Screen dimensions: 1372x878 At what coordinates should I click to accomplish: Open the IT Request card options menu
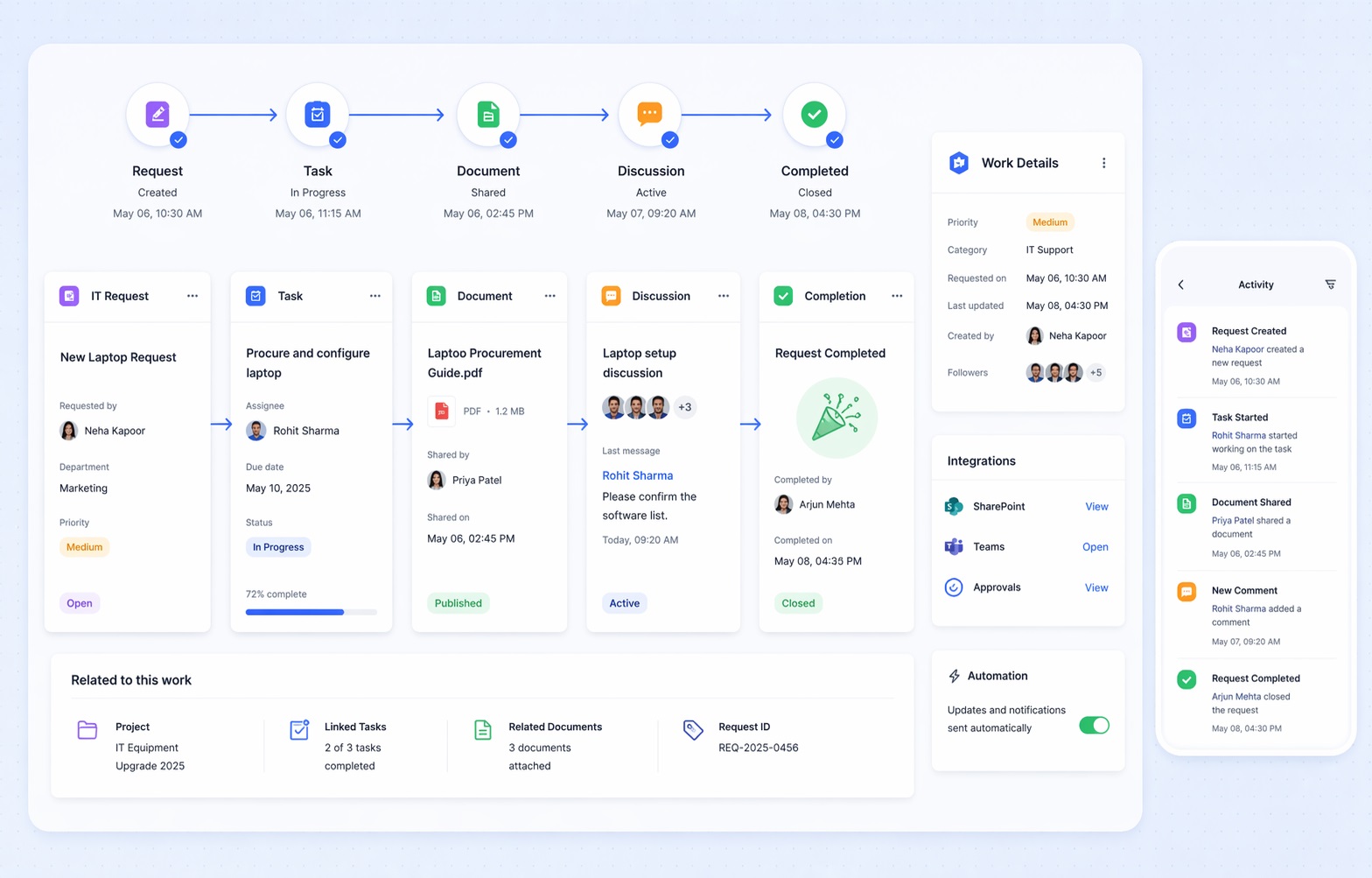point(192,296)
